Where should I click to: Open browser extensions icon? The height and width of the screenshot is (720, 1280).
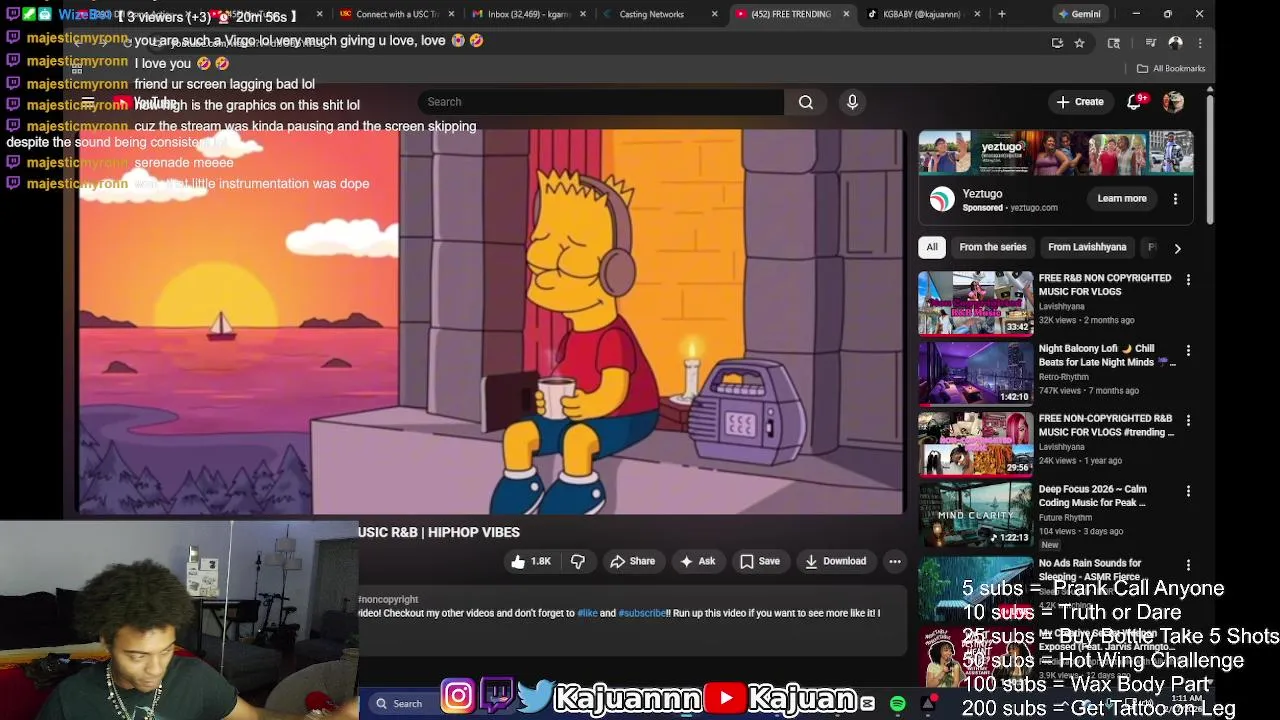point(1114,43)
